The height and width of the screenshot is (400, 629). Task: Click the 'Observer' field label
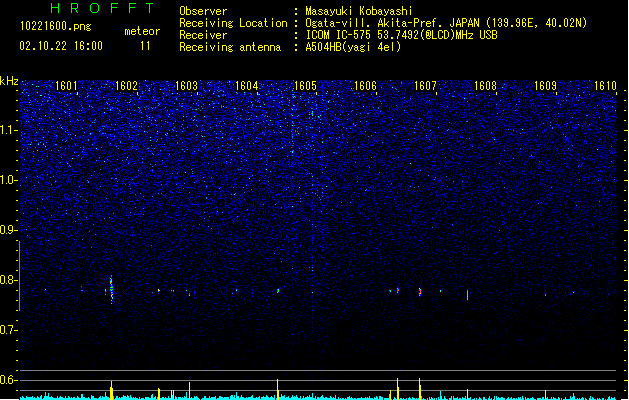click(203, 11)
